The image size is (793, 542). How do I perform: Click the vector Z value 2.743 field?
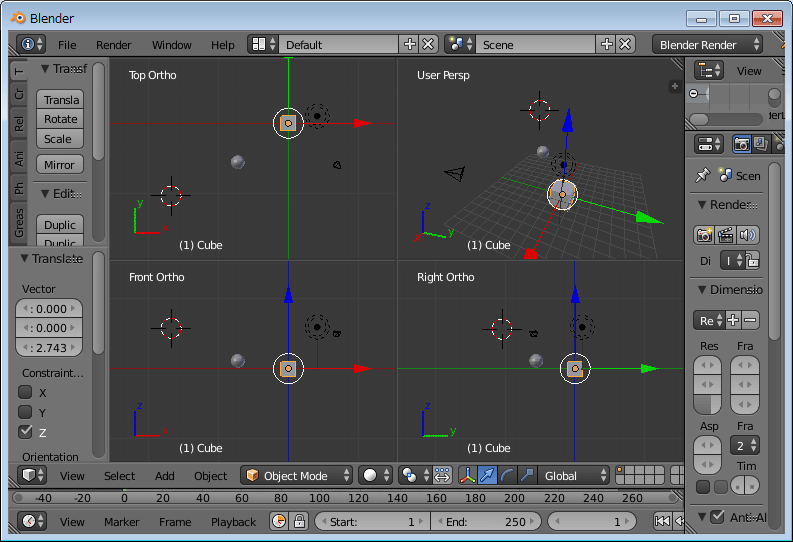coord(49,347)
